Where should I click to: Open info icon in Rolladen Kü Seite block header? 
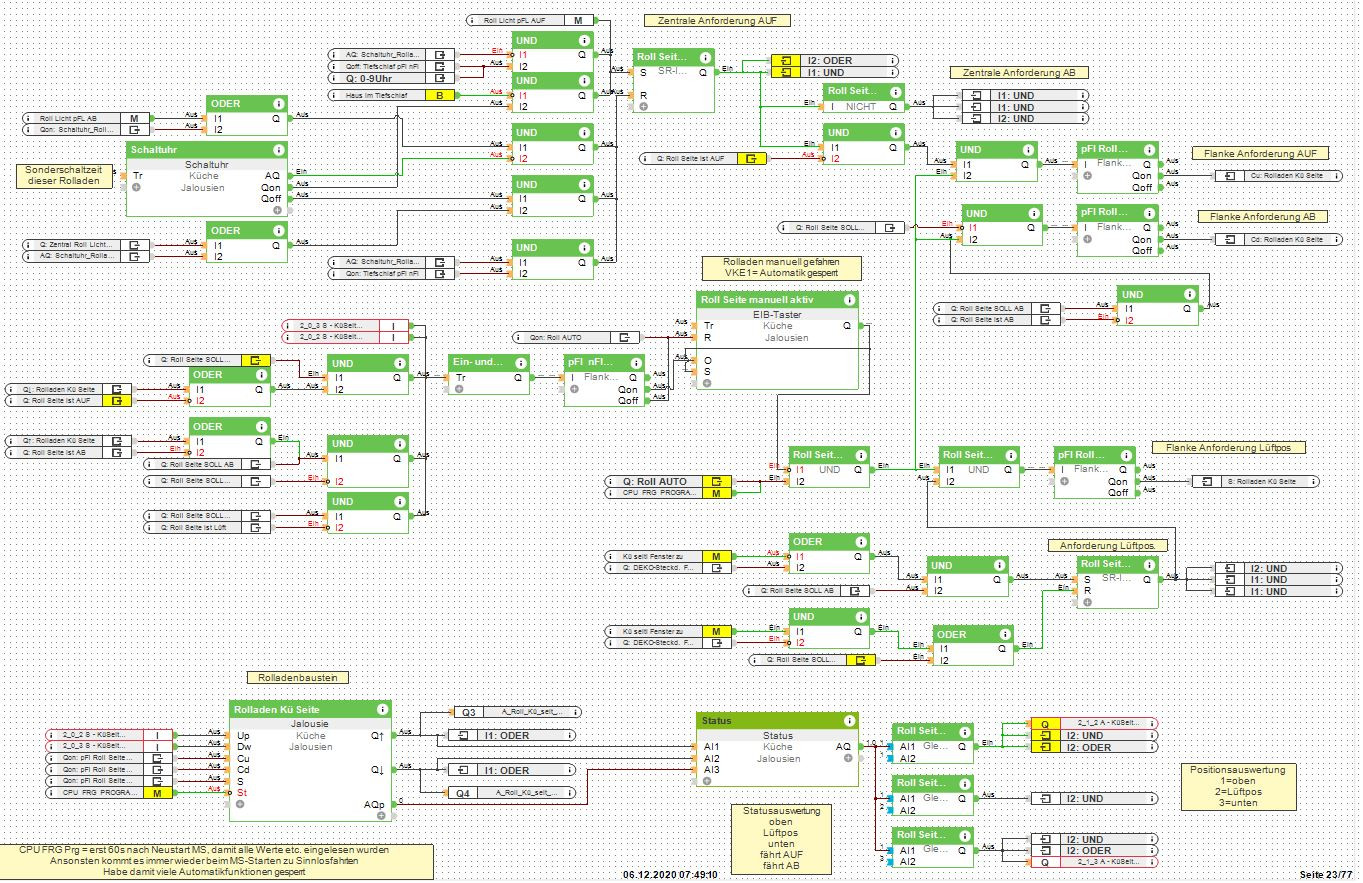[381, 709]
